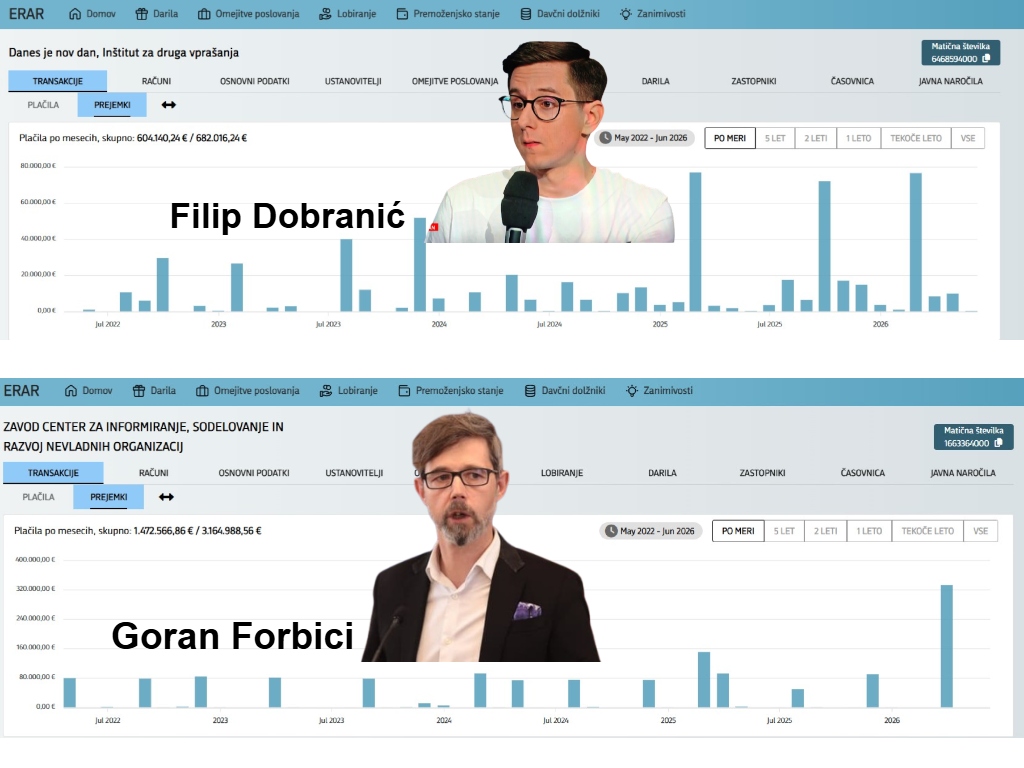Choose 1 LETO in Zavod Center chart
The width and height of the screenshot is (1024, 768).
coord(869,531)
